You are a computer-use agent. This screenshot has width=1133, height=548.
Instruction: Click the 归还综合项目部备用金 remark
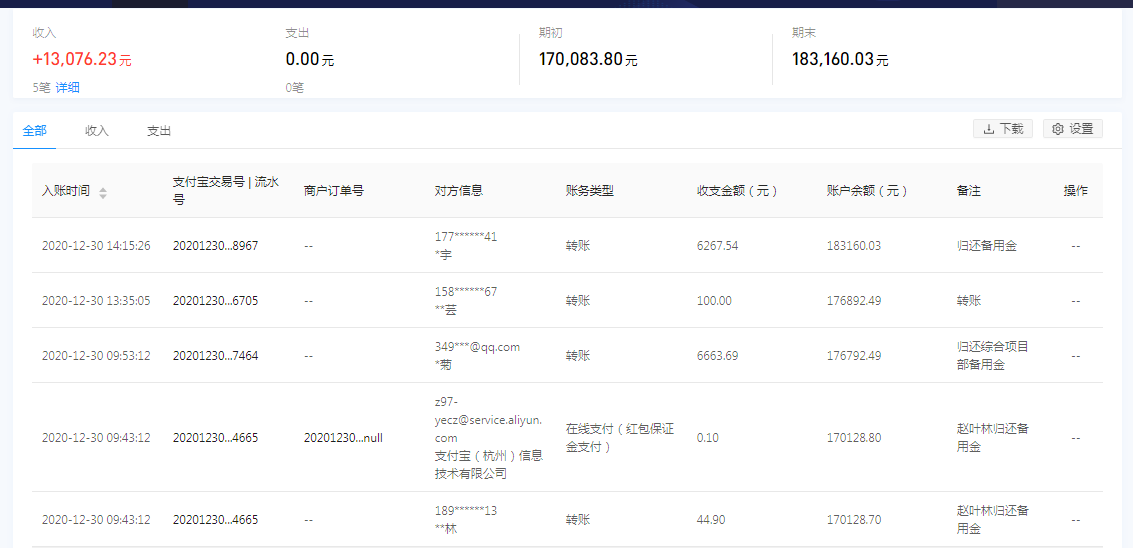[x=992, y=356]
